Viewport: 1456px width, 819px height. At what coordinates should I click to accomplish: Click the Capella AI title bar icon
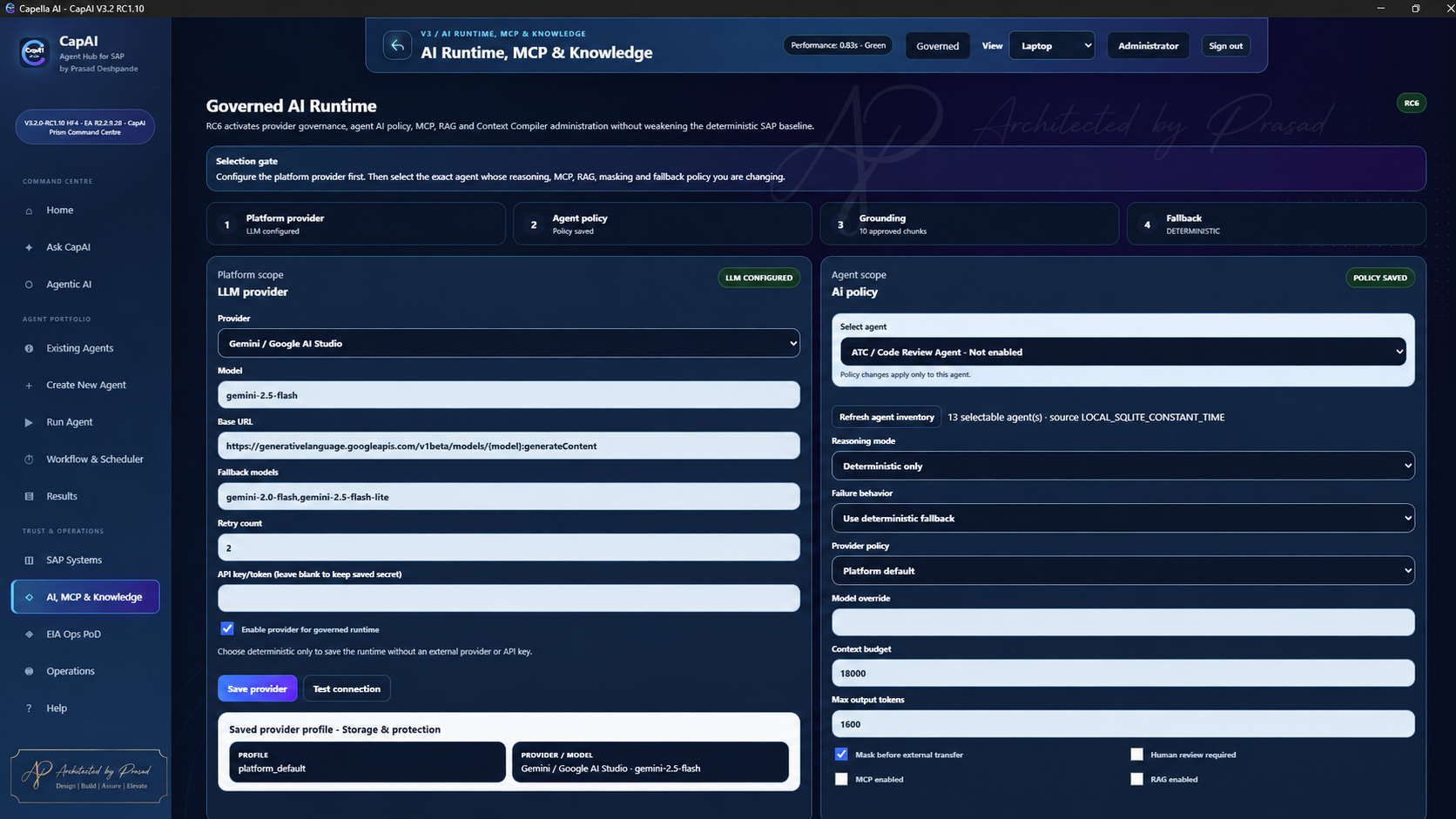click(10, 9)
